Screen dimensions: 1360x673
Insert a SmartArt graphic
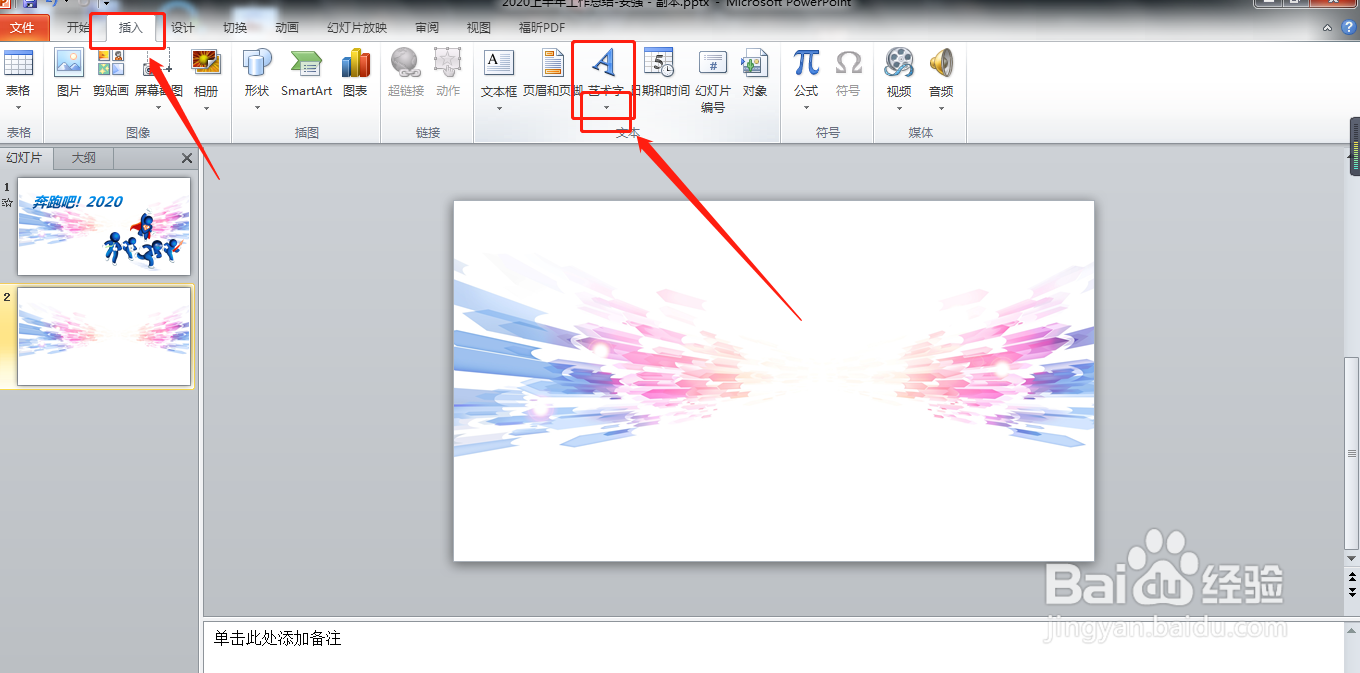pos(306,63)
